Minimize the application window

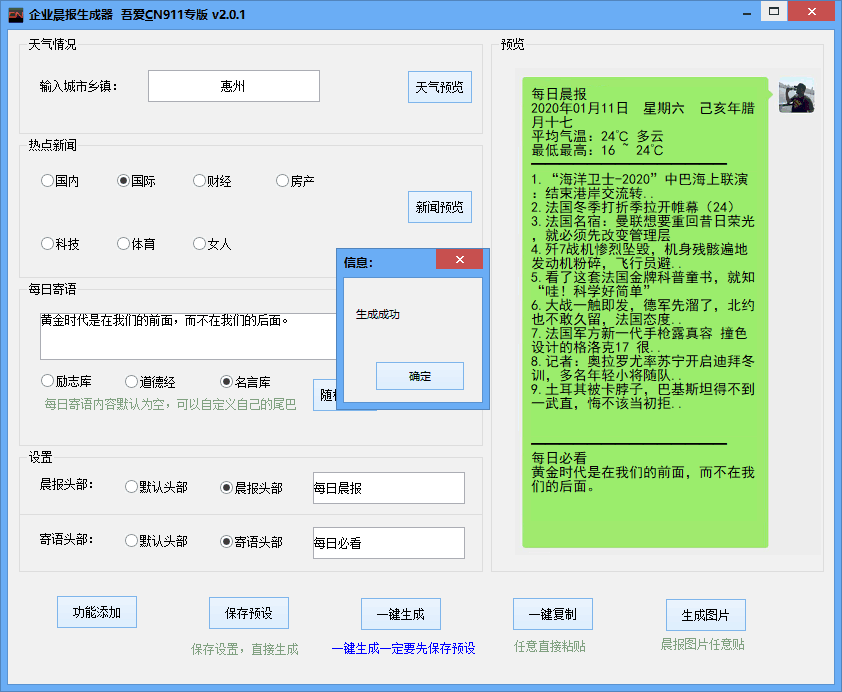[x=746, y=13]
